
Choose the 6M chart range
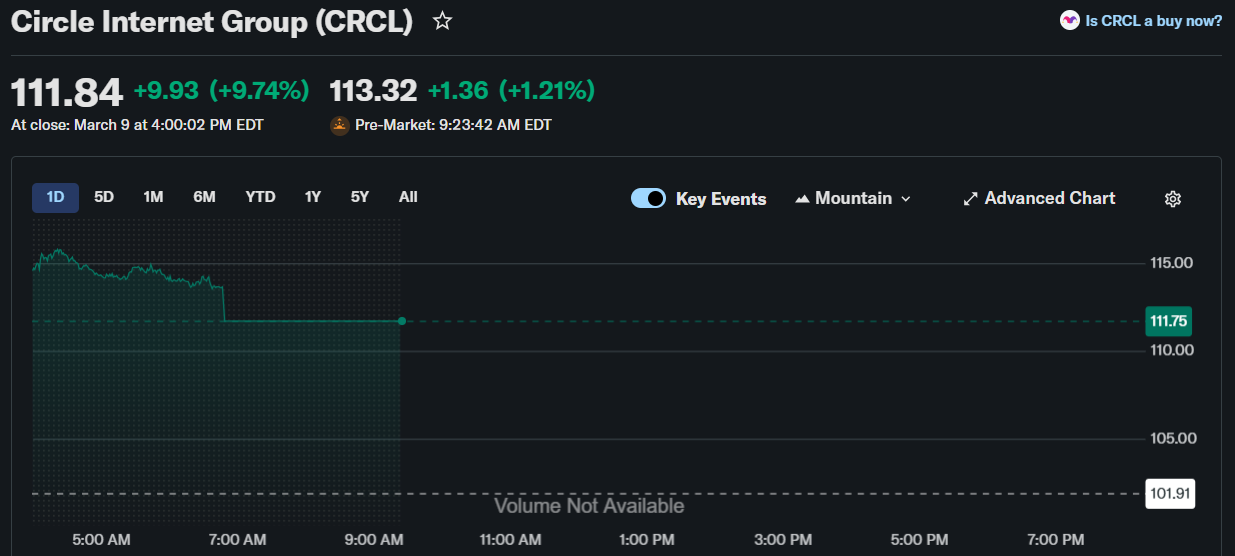pos(204,197)
